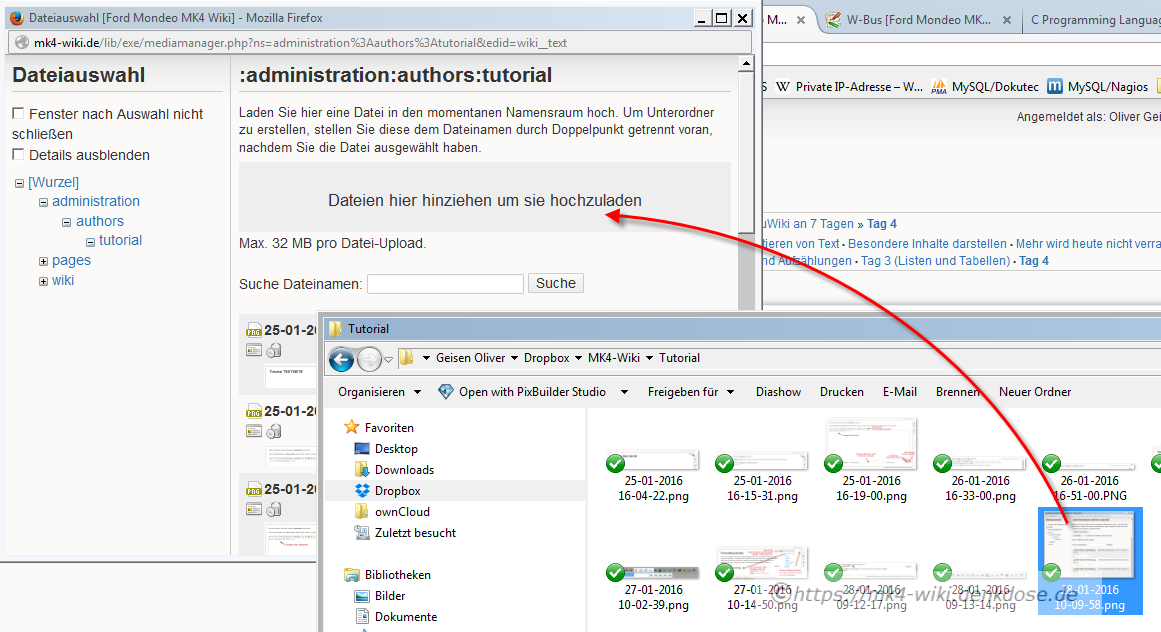This screenshot has width=1161, height=632.
Task: Expand the pages namespace node
Action: click(43, 261)
